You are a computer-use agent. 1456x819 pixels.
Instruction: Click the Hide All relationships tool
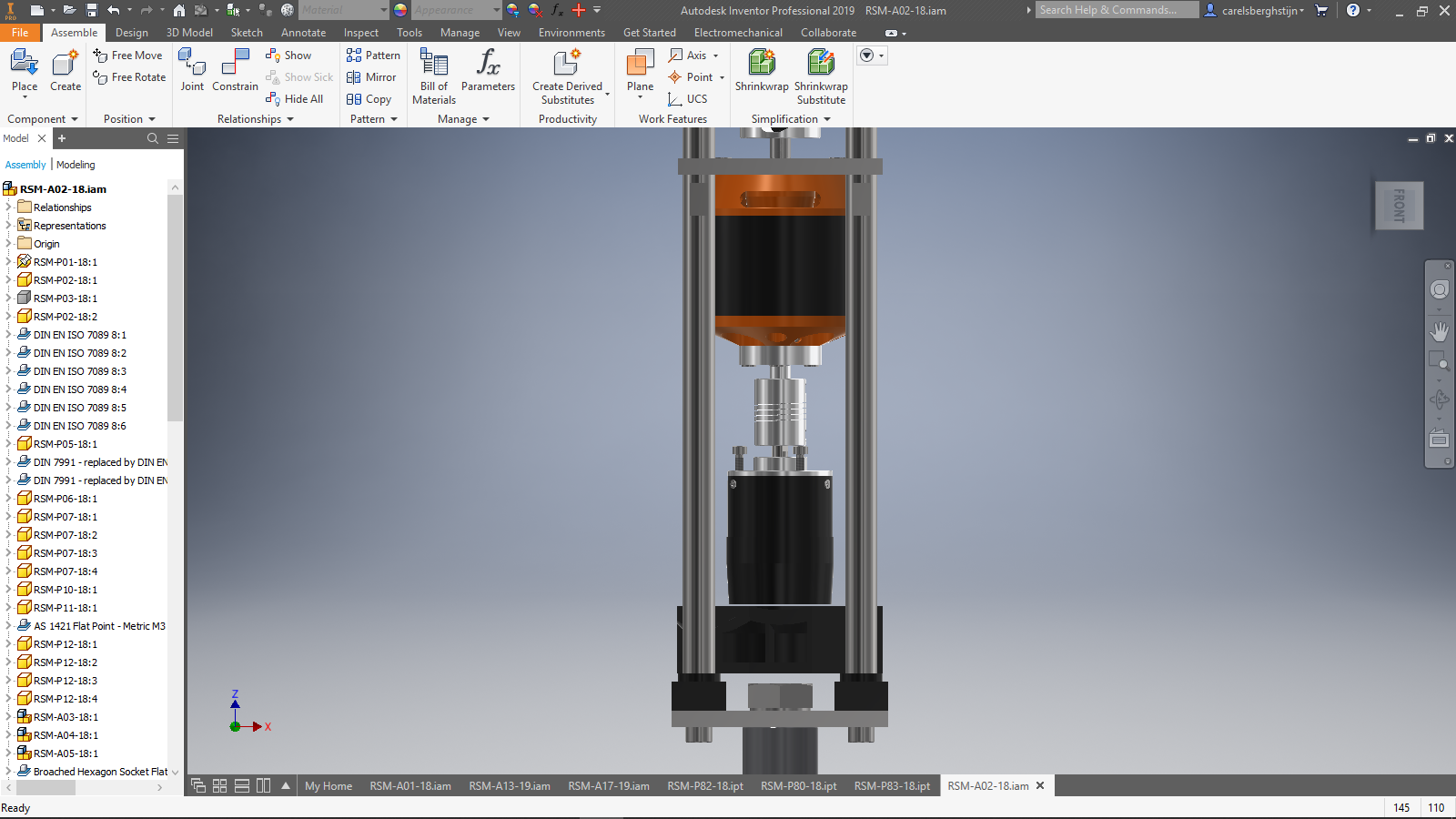click(294, 99)
